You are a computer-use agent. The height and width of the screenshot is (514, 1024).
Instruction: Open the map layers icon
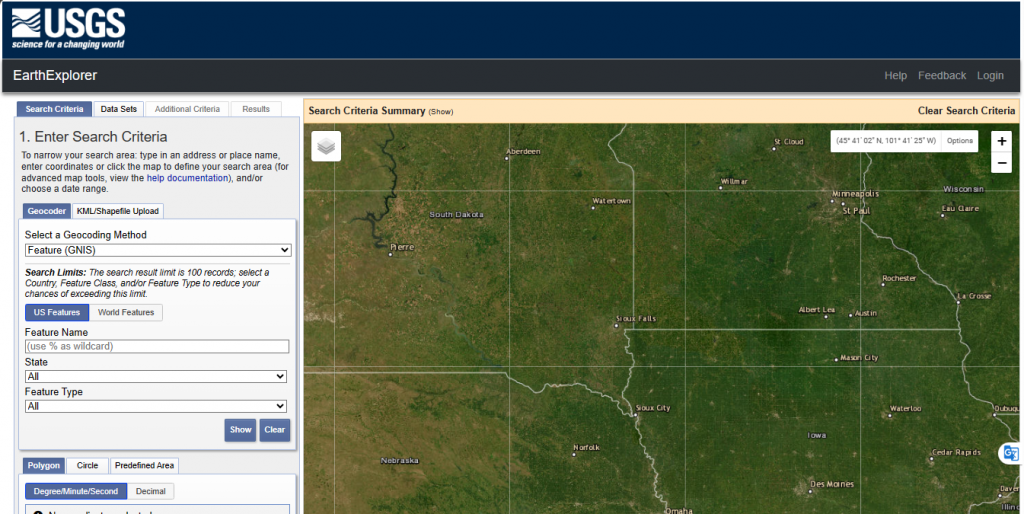[x=326, y=146]
